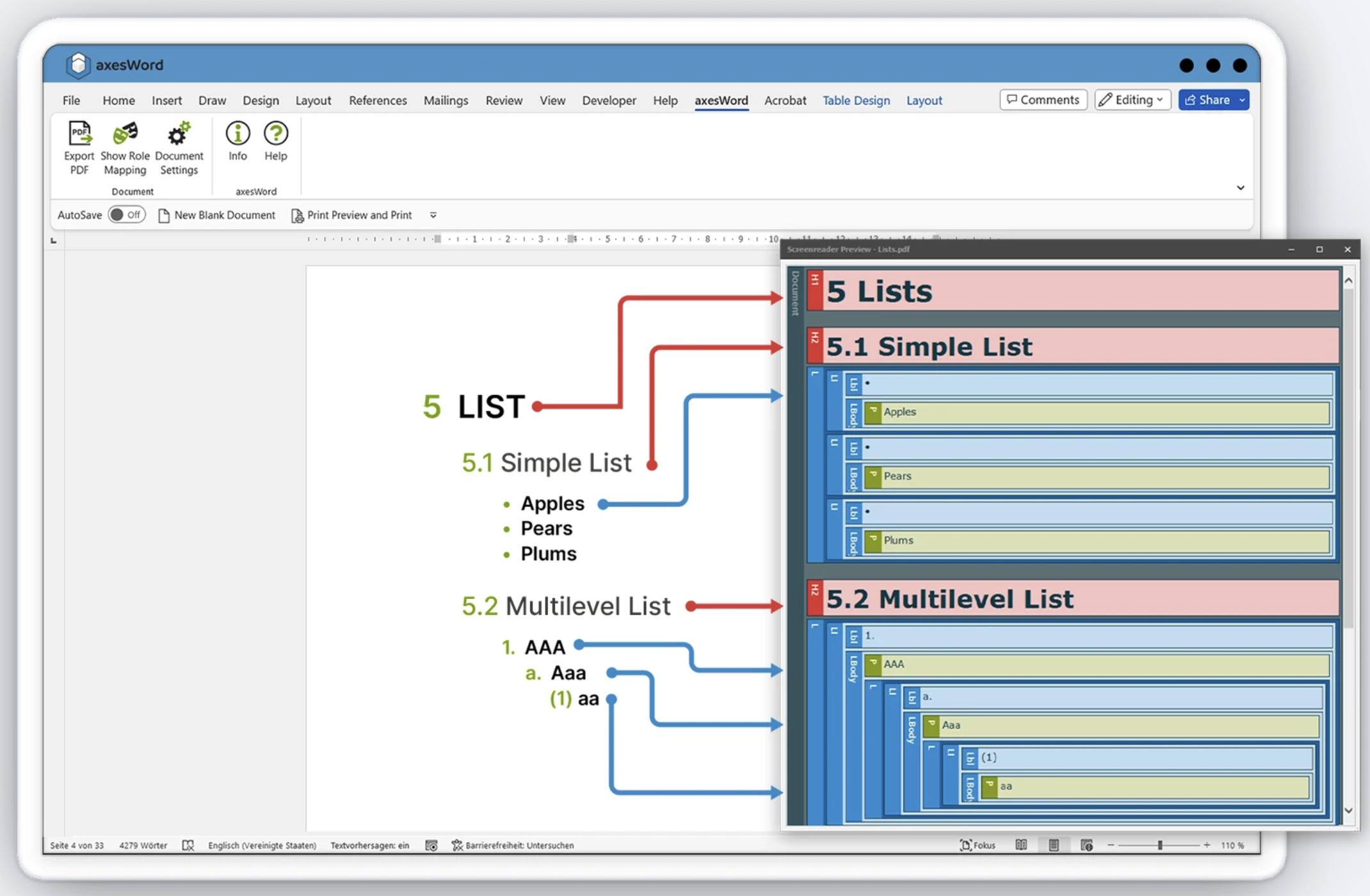
Task: Open the Editing mode dropdown
Action: coord(1132,100)
